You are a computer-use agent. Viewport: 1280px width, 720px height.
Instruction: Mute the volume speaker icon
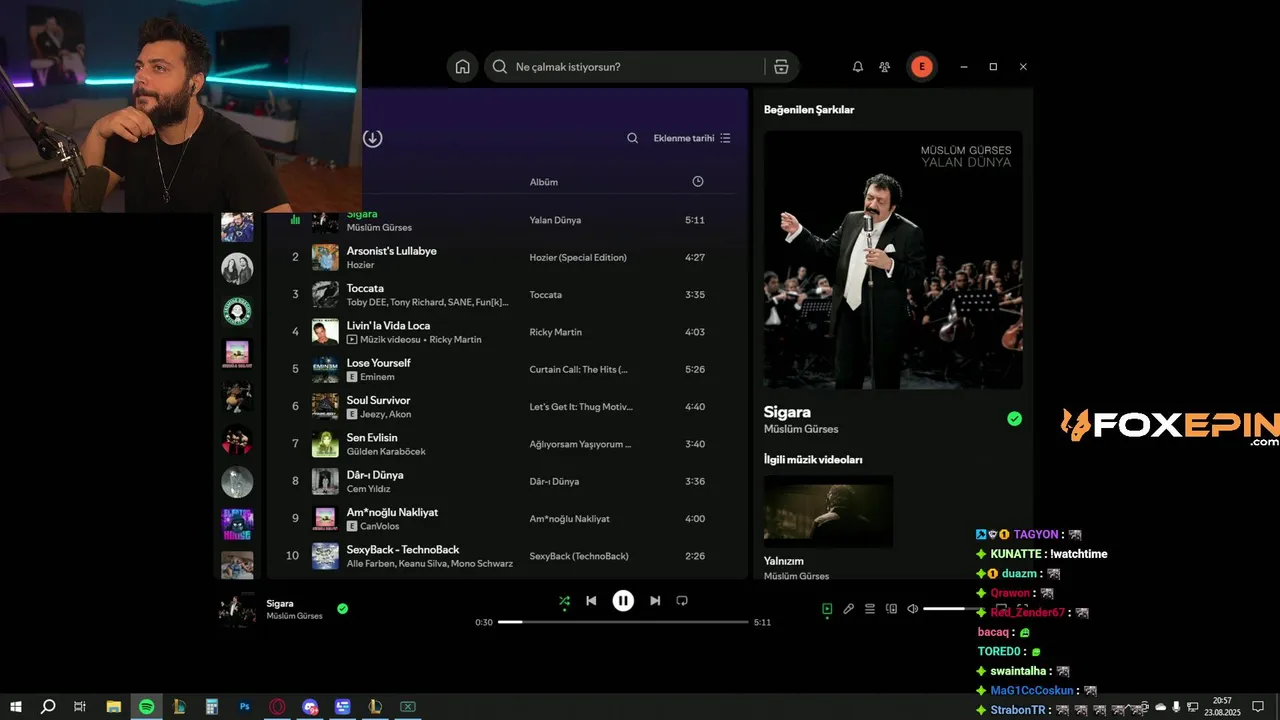(912, 608)
